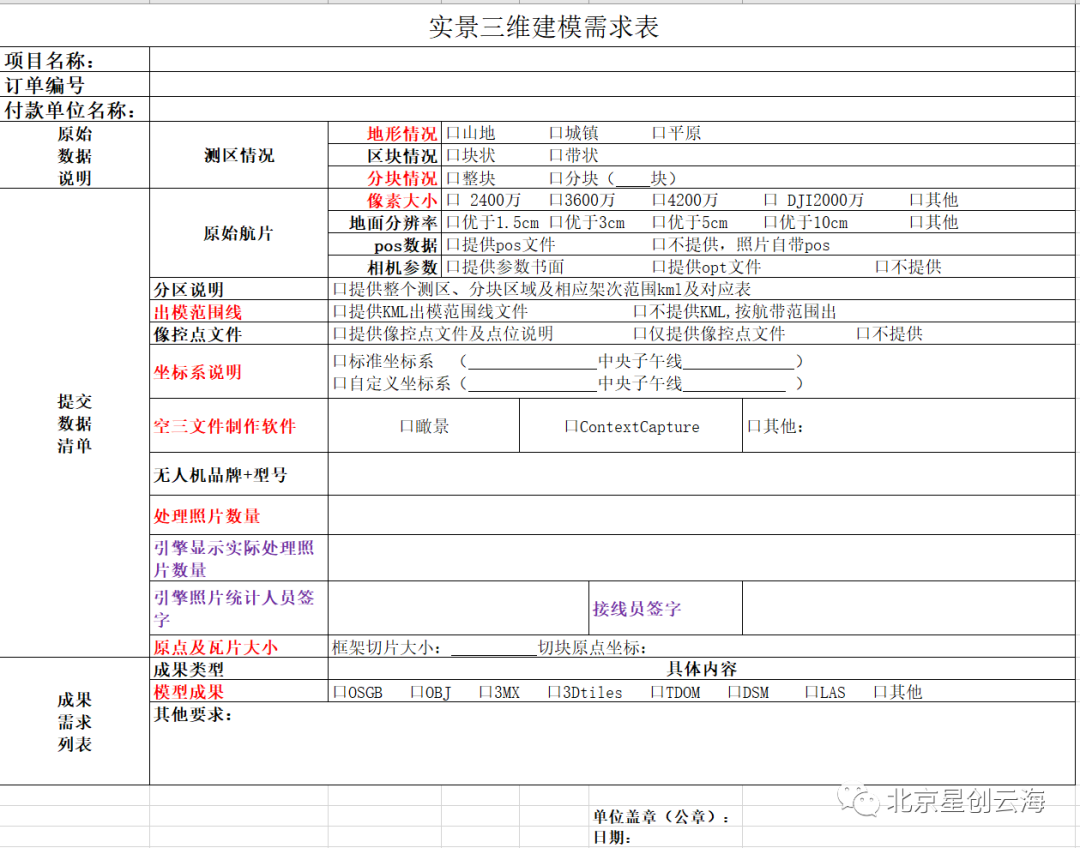Select the 整块 checkbox
The image size is (1080, 848).
(453, 178)
